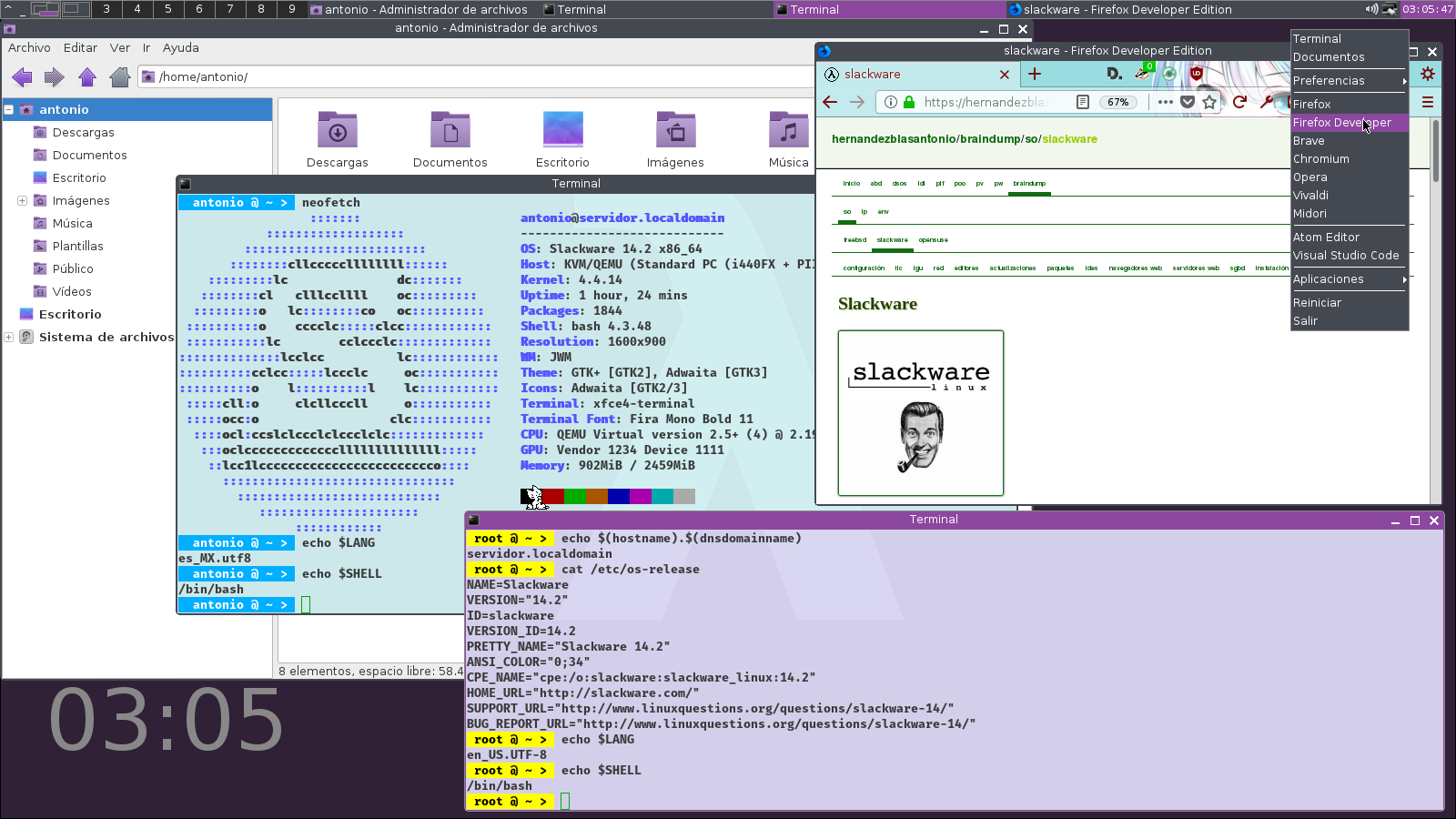Open the Aplicaciones submenu
Screen dimensions: 1456x819
1350,279
